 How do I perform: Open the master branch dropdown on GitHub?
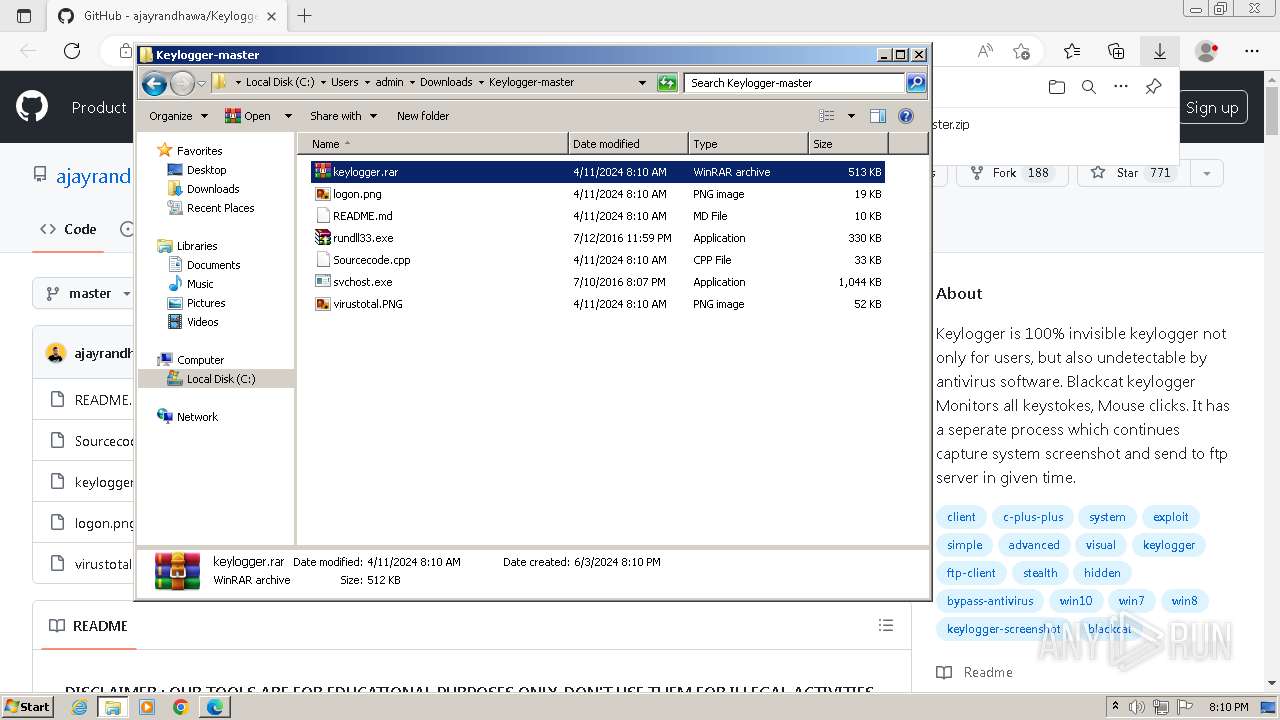click(x=90, y=294)
